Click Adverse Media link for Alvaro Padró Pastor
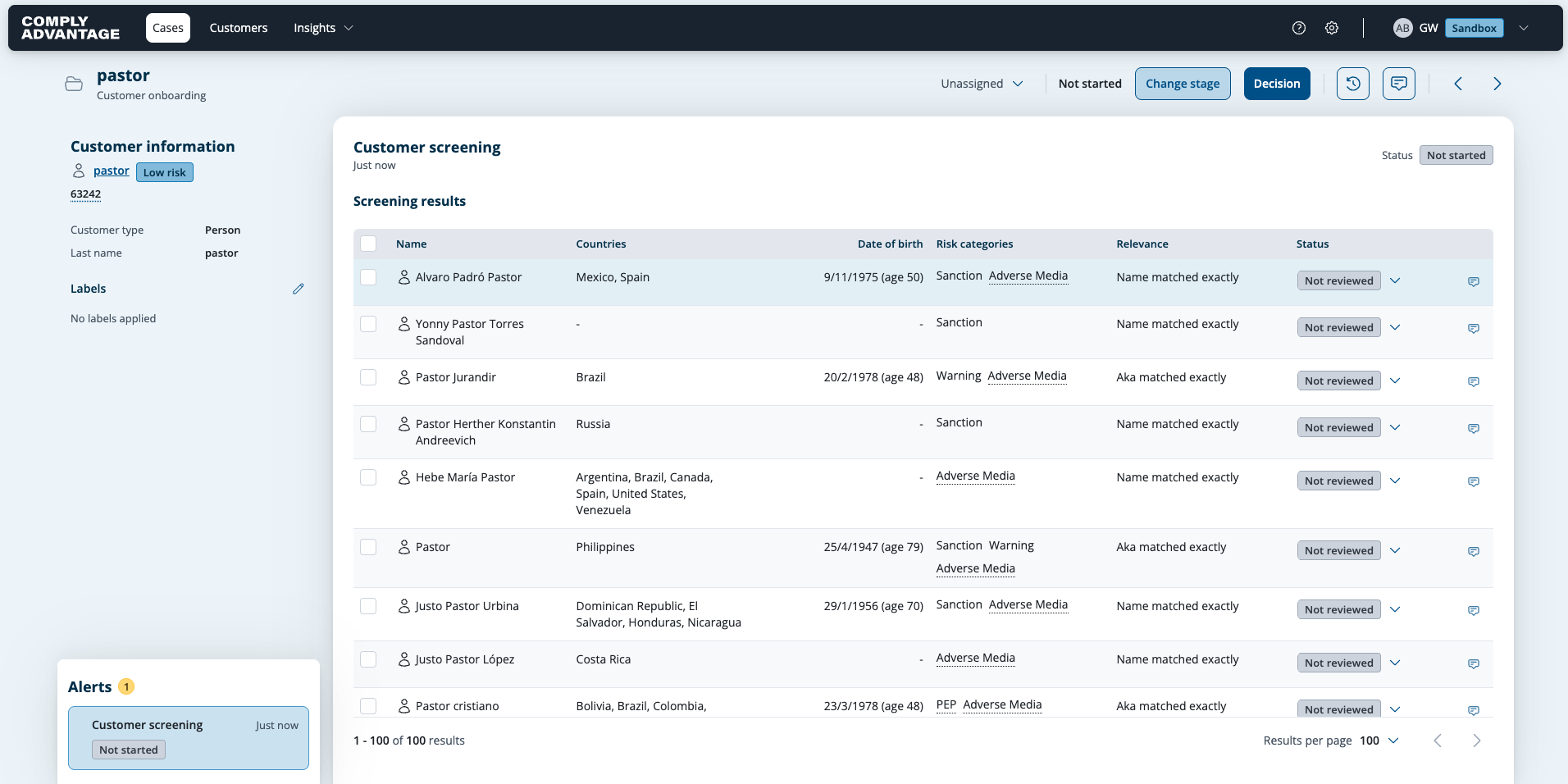Viewport: 1568px width, 784px height. pyautogui.click(x=1028, y=276)
